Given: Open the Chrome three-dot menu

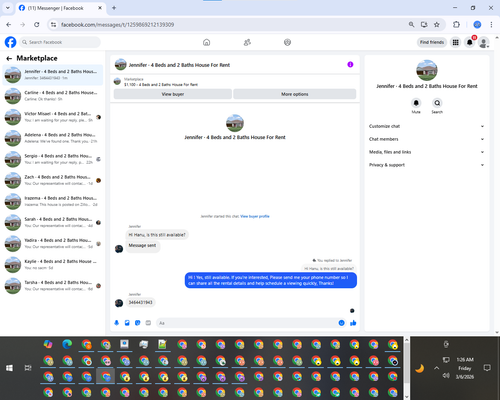Looking at the screenshot, I should (491, 25).
